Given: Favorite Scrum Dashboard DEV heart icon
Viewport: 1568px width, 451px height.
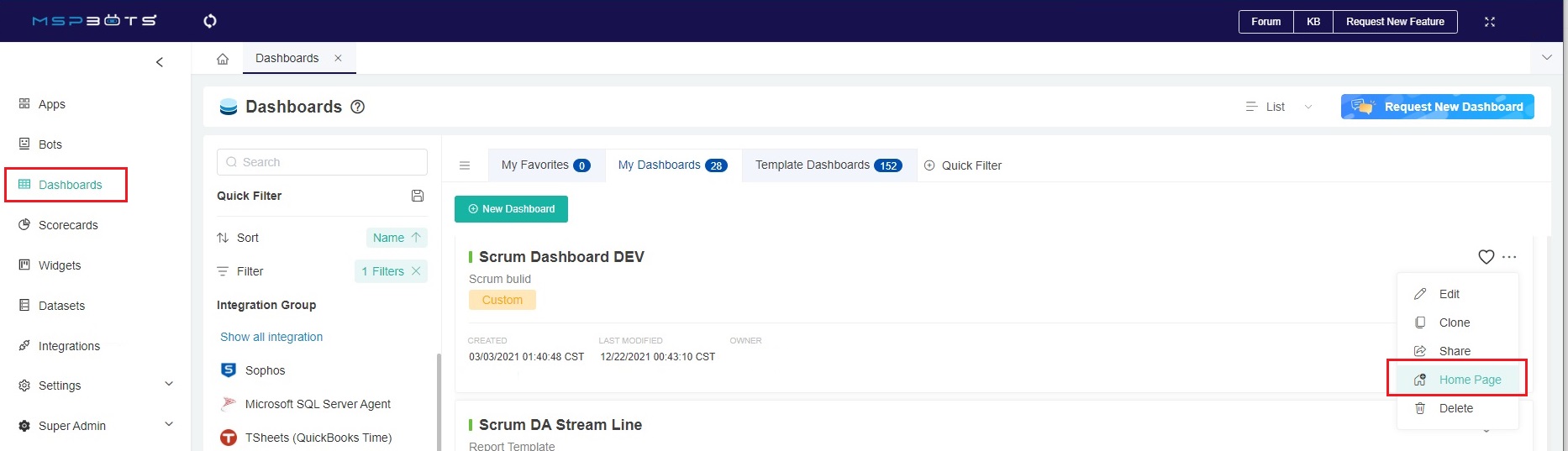Looking at the screenshot, I should (x=1486, y=257).
